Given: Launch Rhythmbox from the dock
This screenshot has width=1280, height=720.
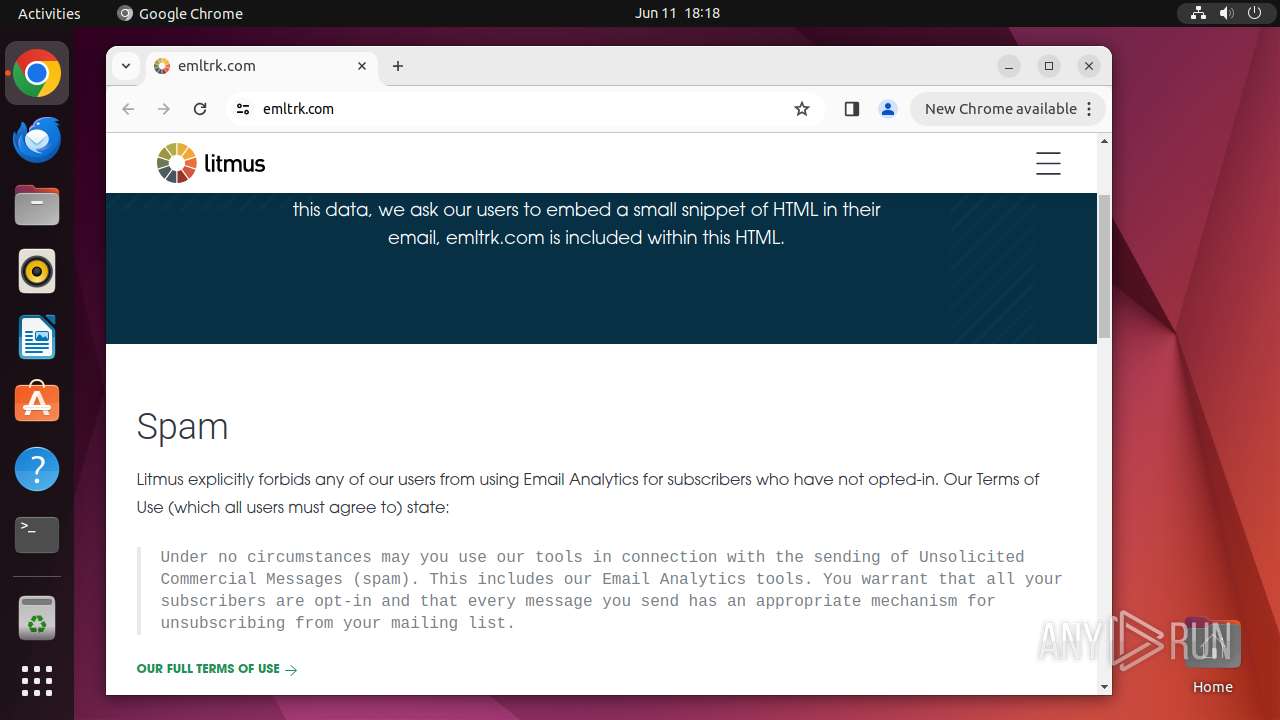Looking at the screenshot, I should [37, 272].
